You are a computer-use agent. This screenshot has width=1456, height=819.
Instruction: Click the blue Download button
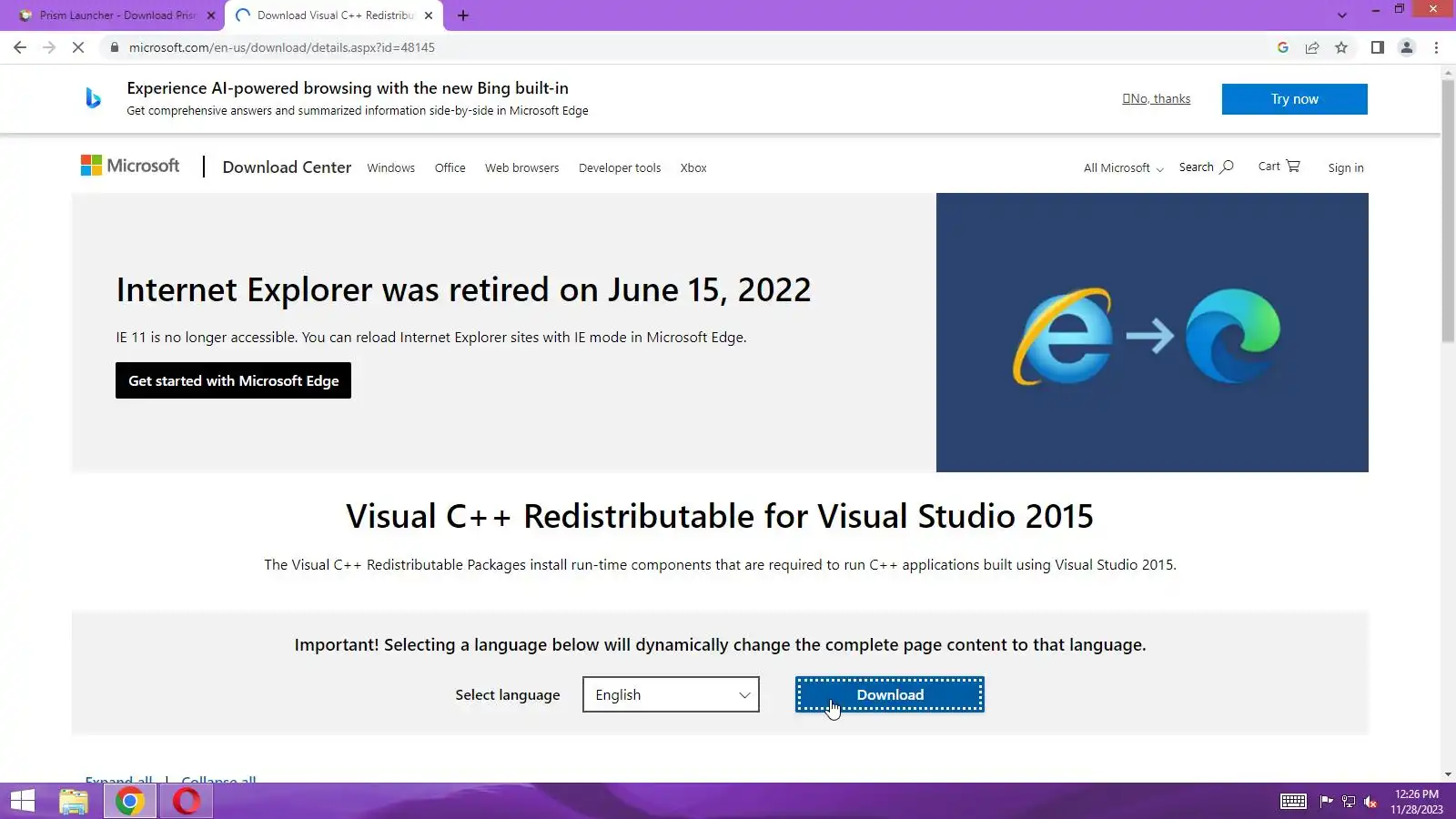890,694
